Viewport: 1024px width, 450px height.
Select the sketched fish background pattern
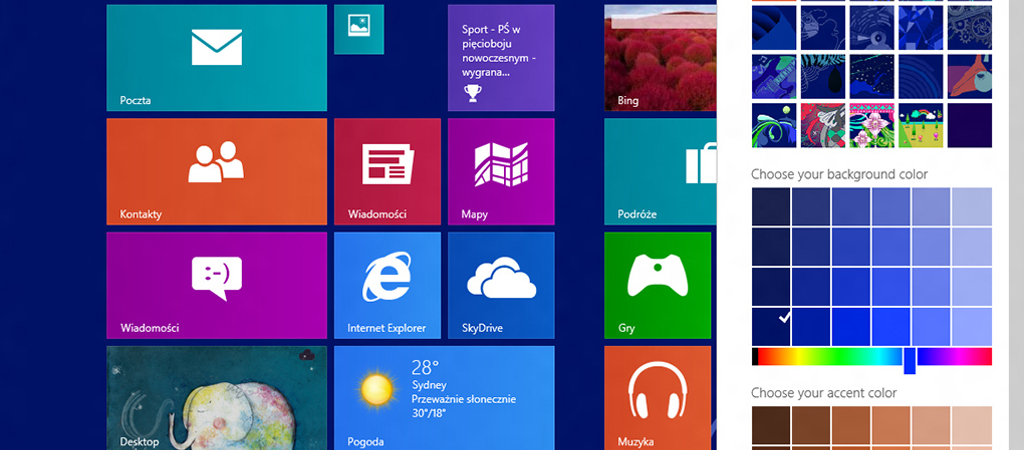(823, 27)
